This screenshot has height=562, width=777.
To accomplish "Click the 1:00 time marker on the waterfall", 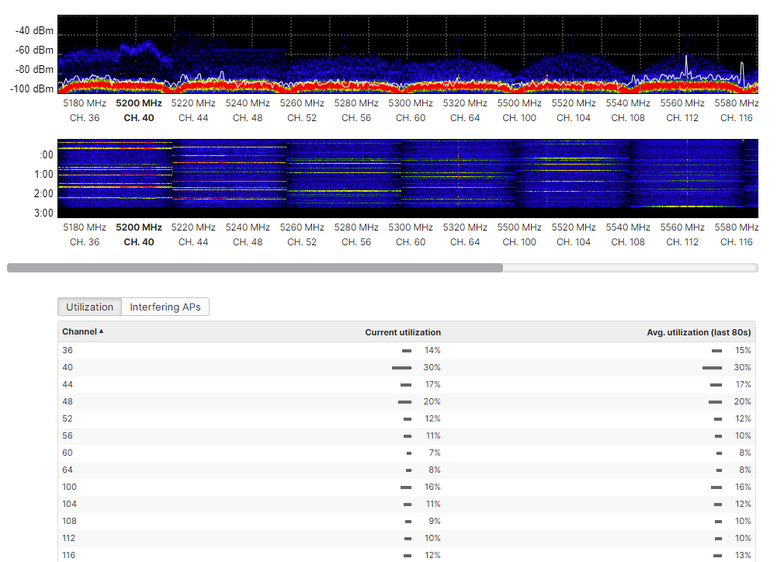I will 43,175.
